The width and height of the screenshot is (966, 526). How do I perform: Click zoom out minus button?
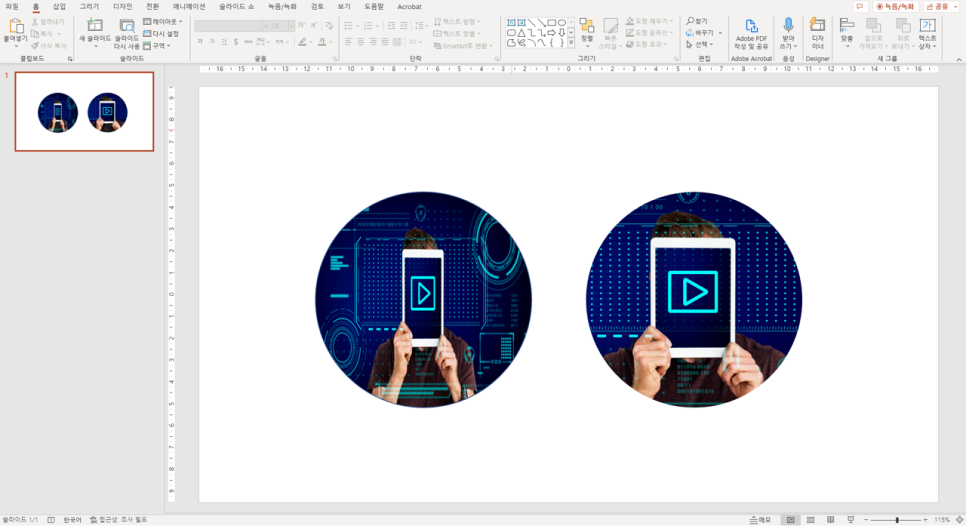coord(866,520)
